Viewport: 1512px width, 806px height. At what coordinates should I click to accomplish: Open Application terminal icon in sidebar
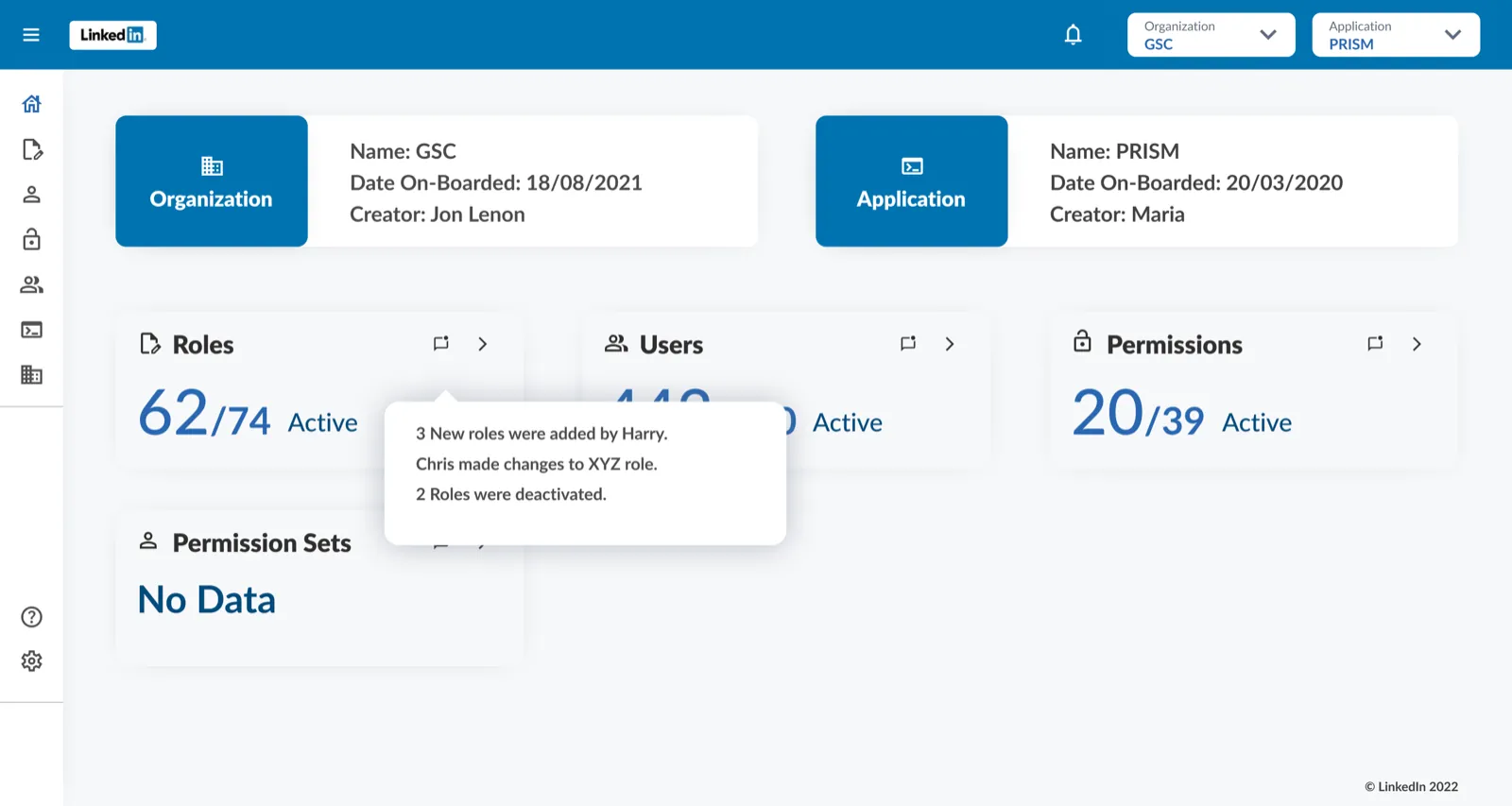[31, 330]
